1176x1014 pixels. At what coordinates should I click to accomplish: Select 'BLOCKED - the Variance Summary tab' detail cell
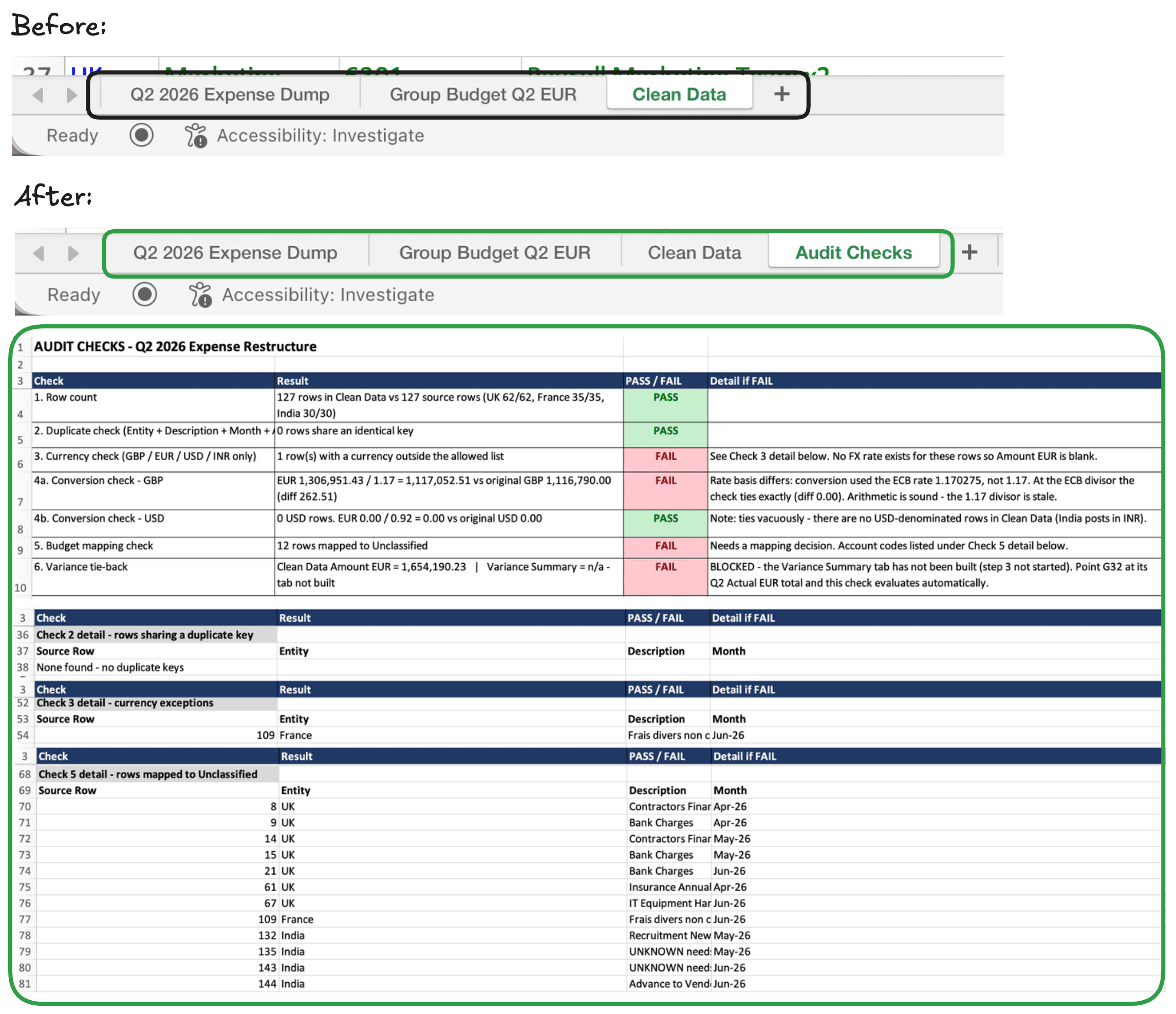(x=934, y=577)
